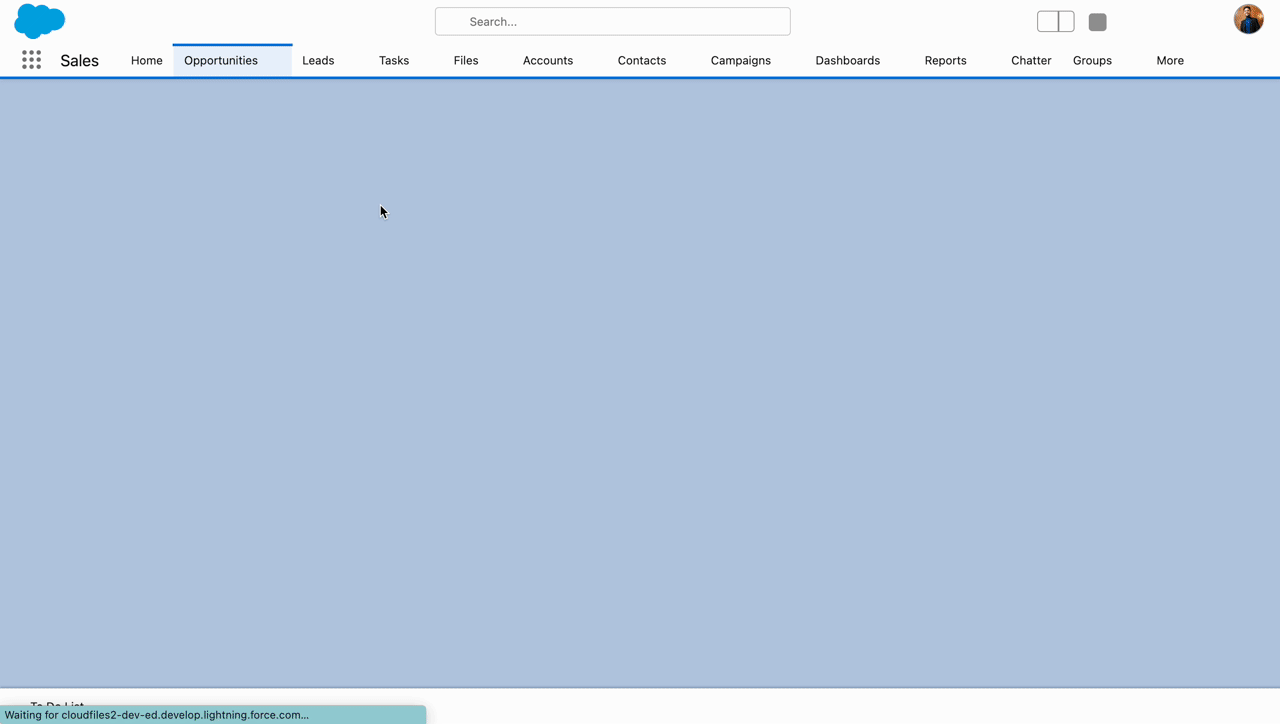Open the Reports tab
Screen dimensions: 1280x724
pyautogui.click(x=945, y=60)
